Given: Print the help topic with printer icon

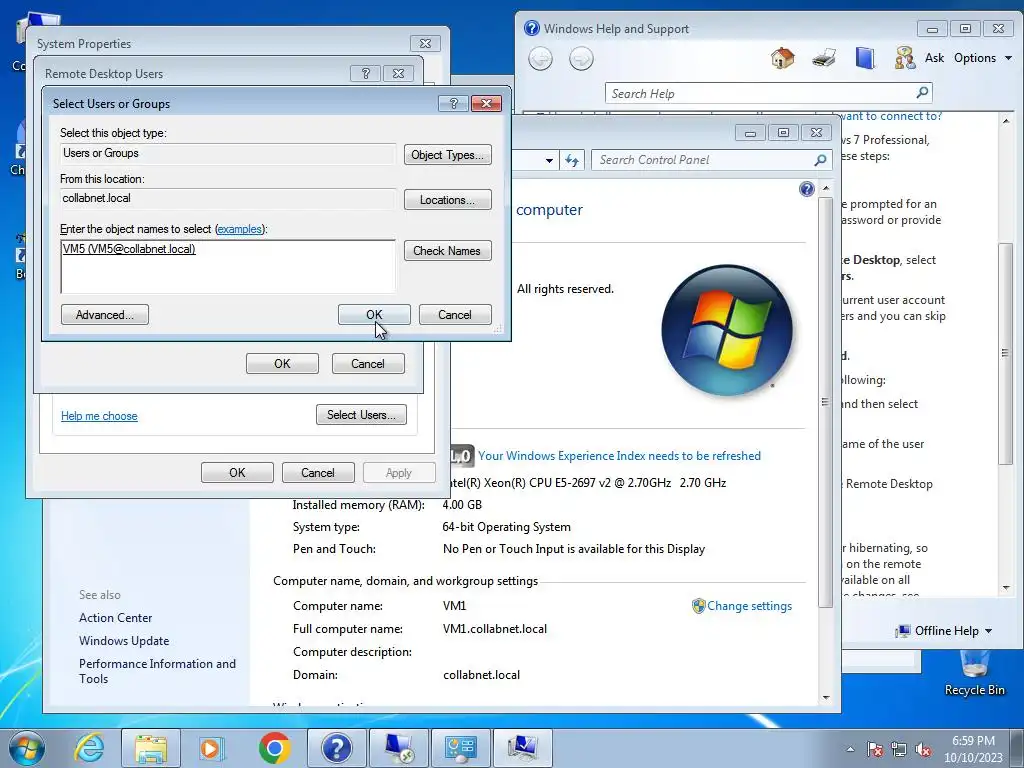Looking at the screenshot, I should point(824,58).
